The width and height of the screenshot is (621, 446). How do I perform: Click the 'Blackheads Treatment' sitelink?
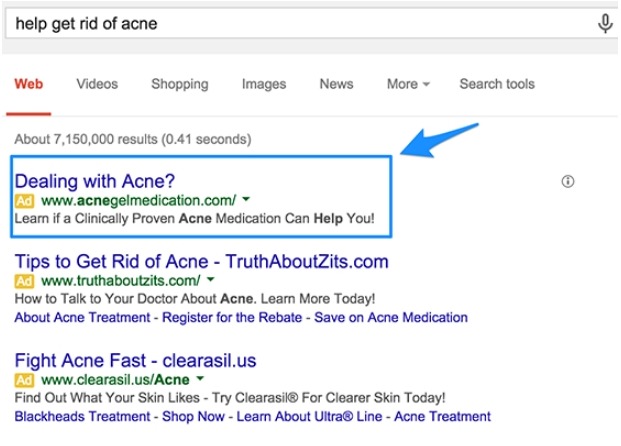tap(82, 417)
